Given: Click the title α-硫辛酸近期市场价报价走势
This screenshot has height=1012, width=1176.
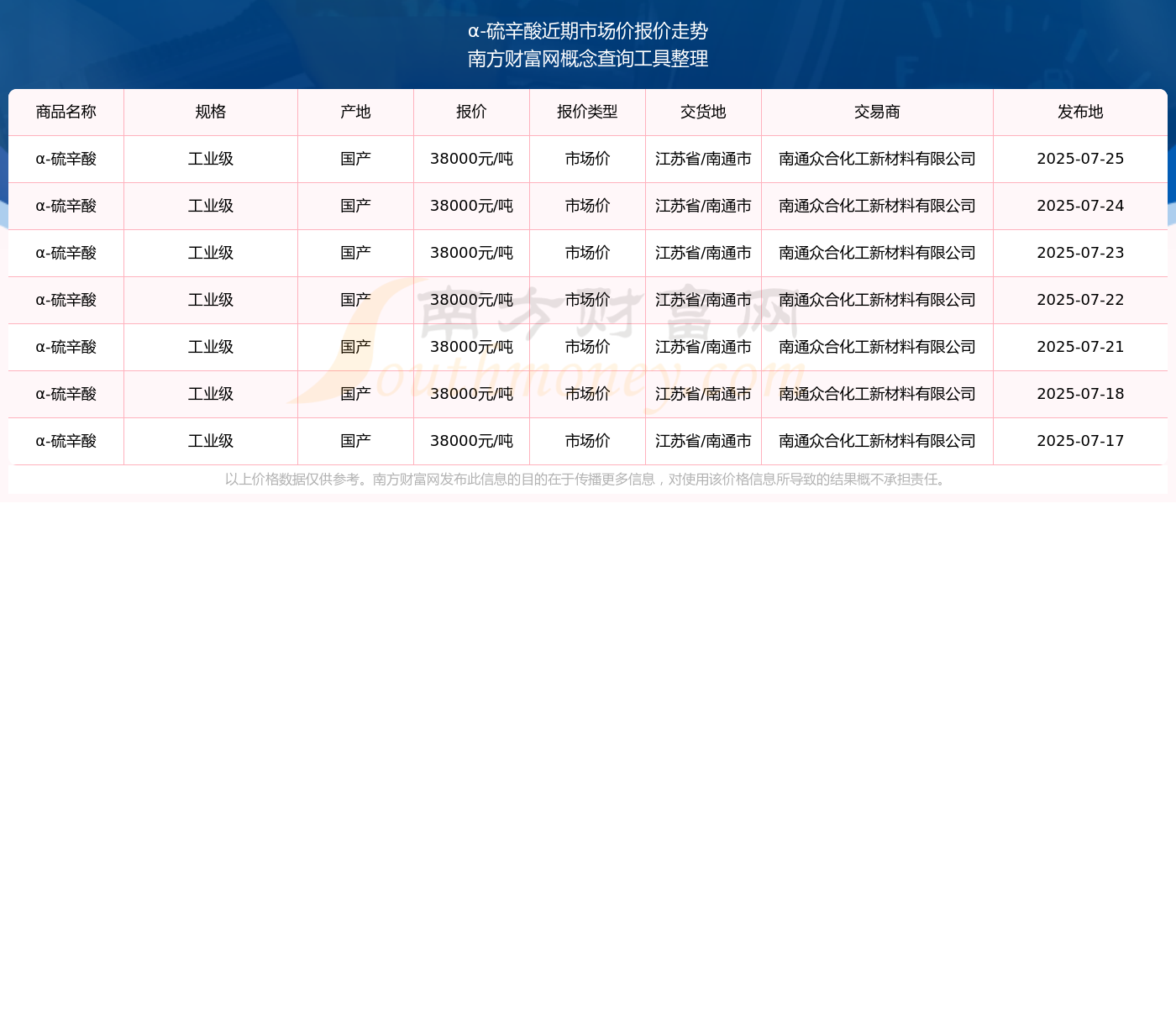Looking at the screenshot, I should coord(588,31).
